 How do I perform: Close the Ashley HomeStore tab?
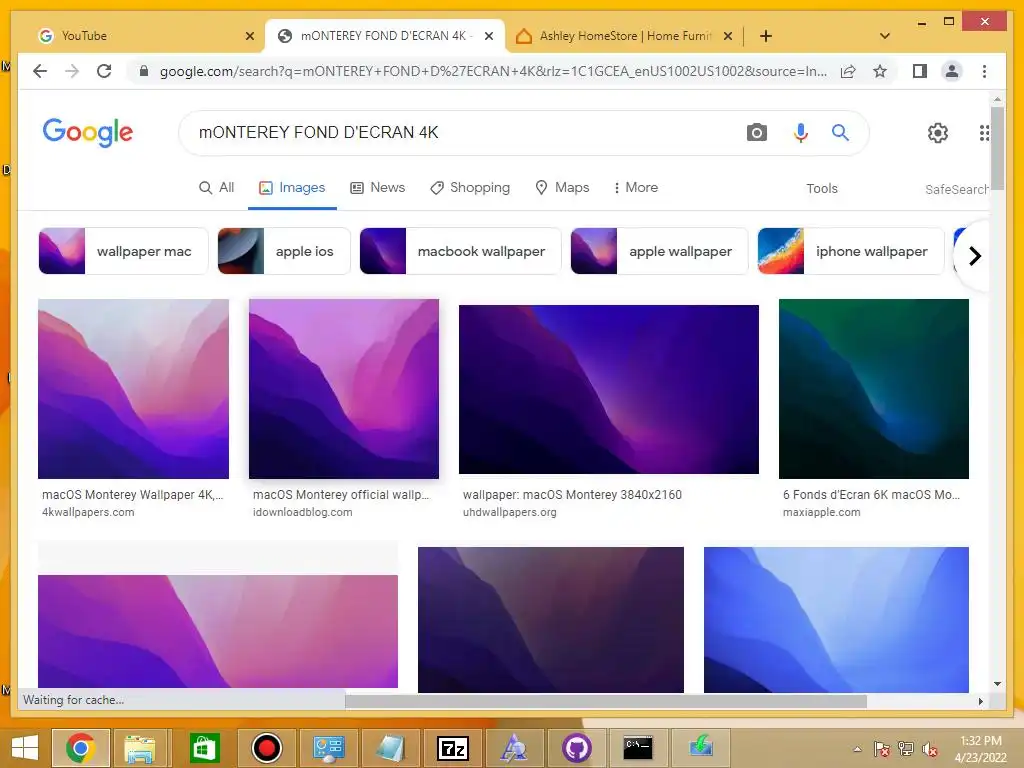click(x=728, y=36)
